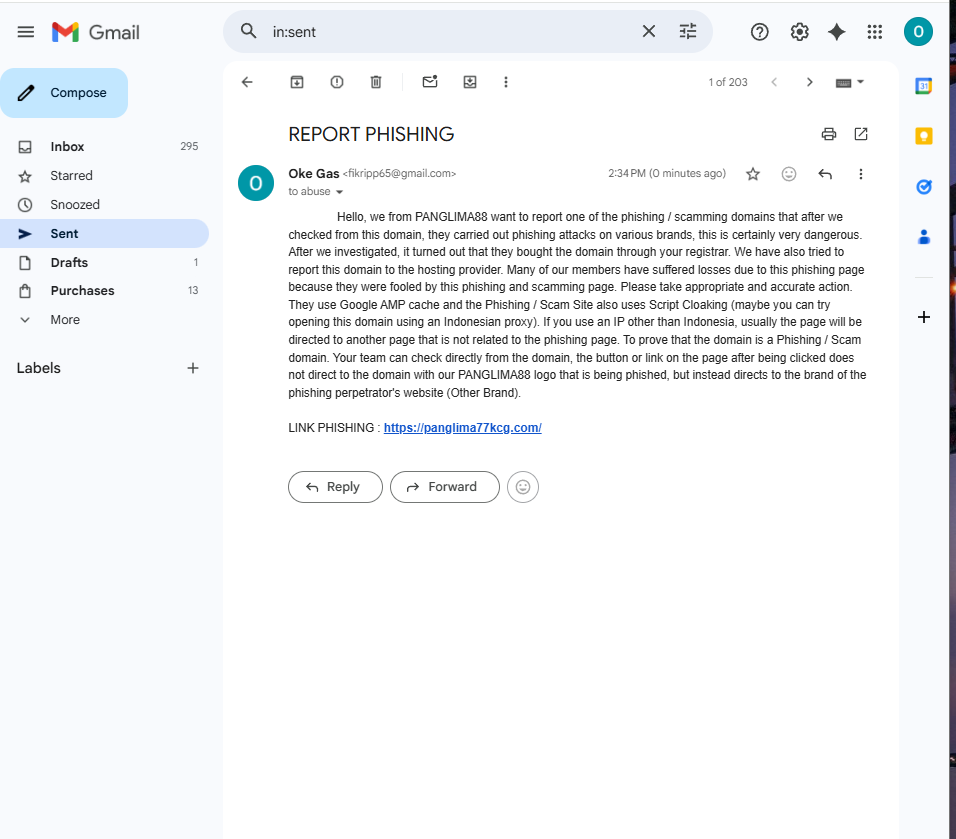
Task: Open Google Keep side panel
Action: coord(924,135)
